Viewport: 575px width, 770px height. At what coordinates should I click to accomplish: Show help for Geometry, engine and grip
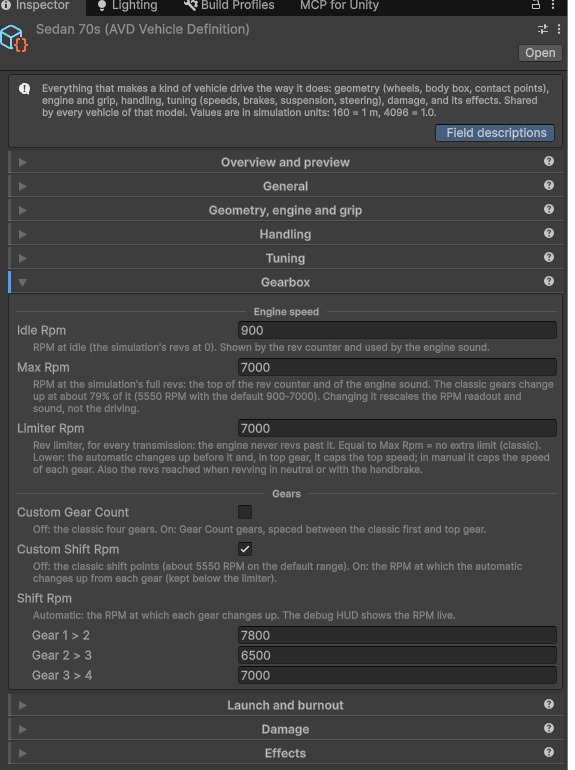[x=549, y=209]
